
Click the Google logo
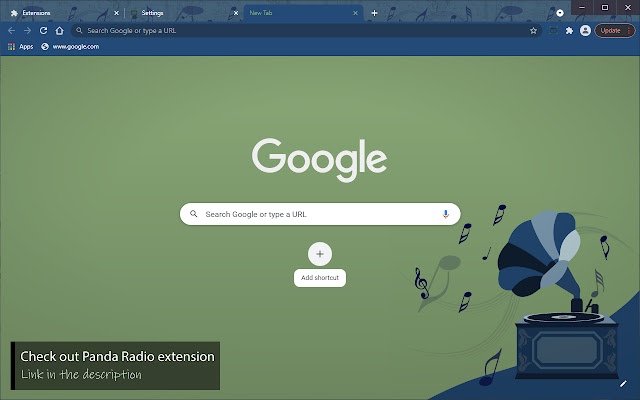[320, 160]
